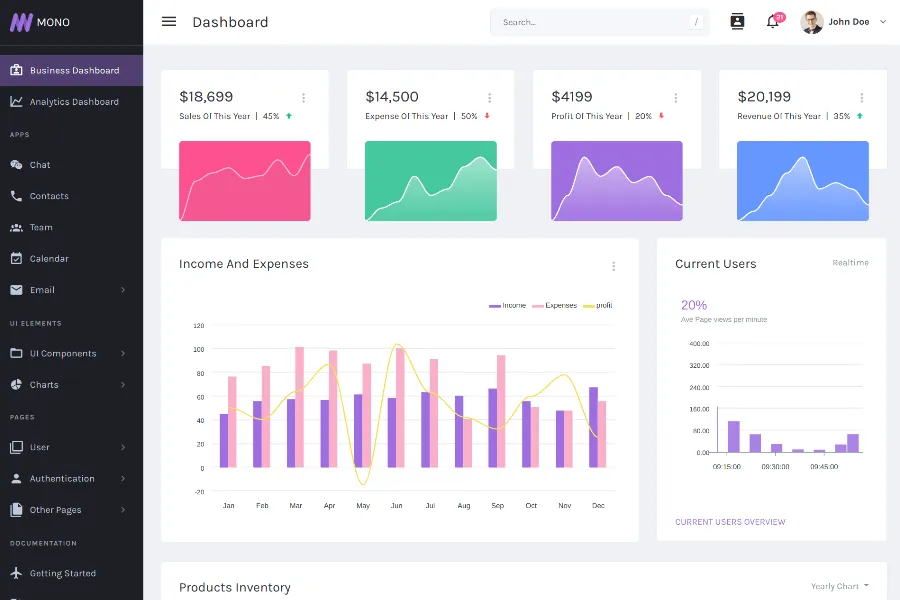Image resolution: width=900 pixels, height=600 pixels.
Task: Open the notifications bell
Action: pyautogui.click(x=772, y=22)
